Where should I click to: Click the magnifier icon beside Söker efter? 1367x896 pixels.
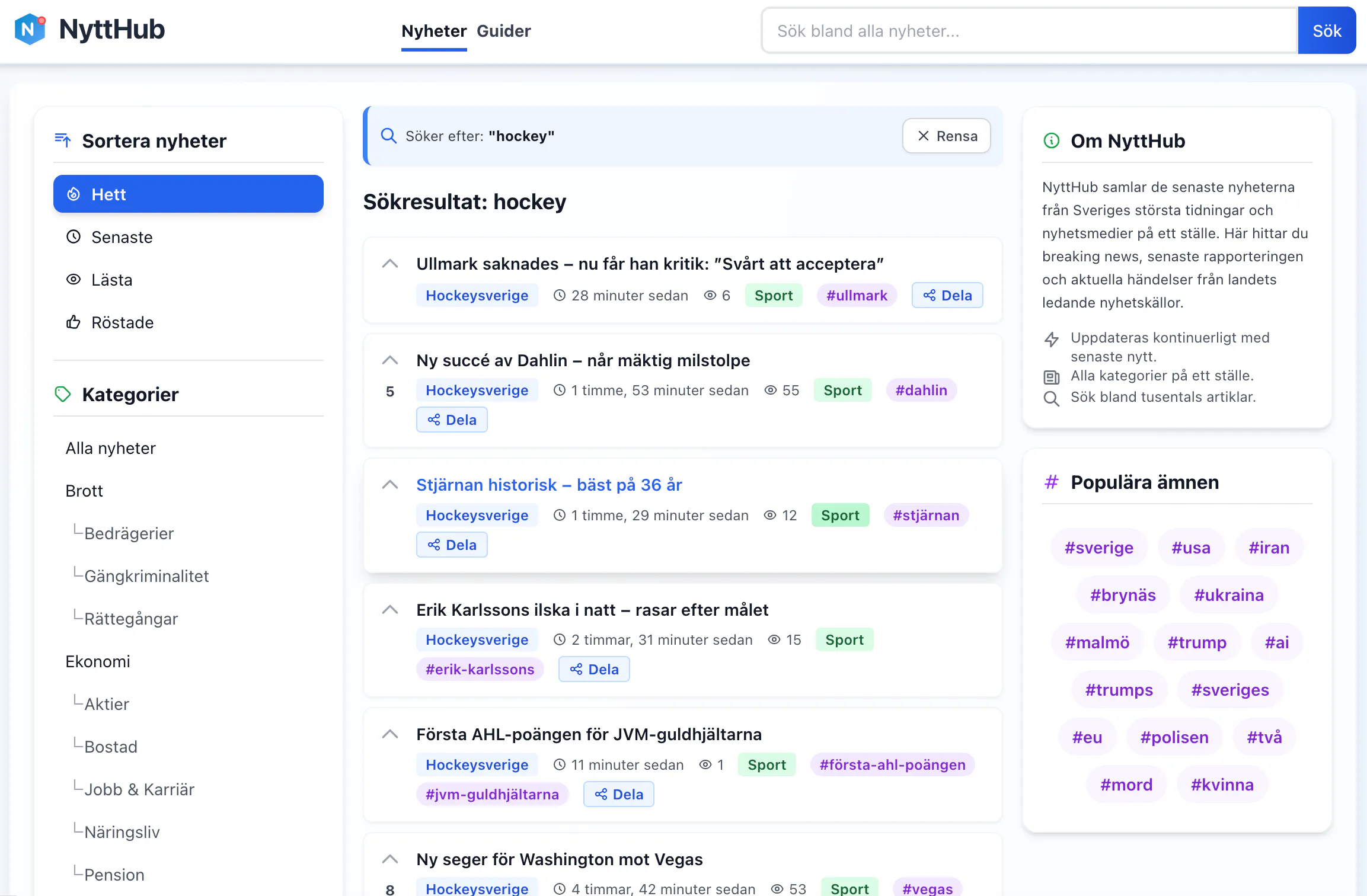pos(388,136)
